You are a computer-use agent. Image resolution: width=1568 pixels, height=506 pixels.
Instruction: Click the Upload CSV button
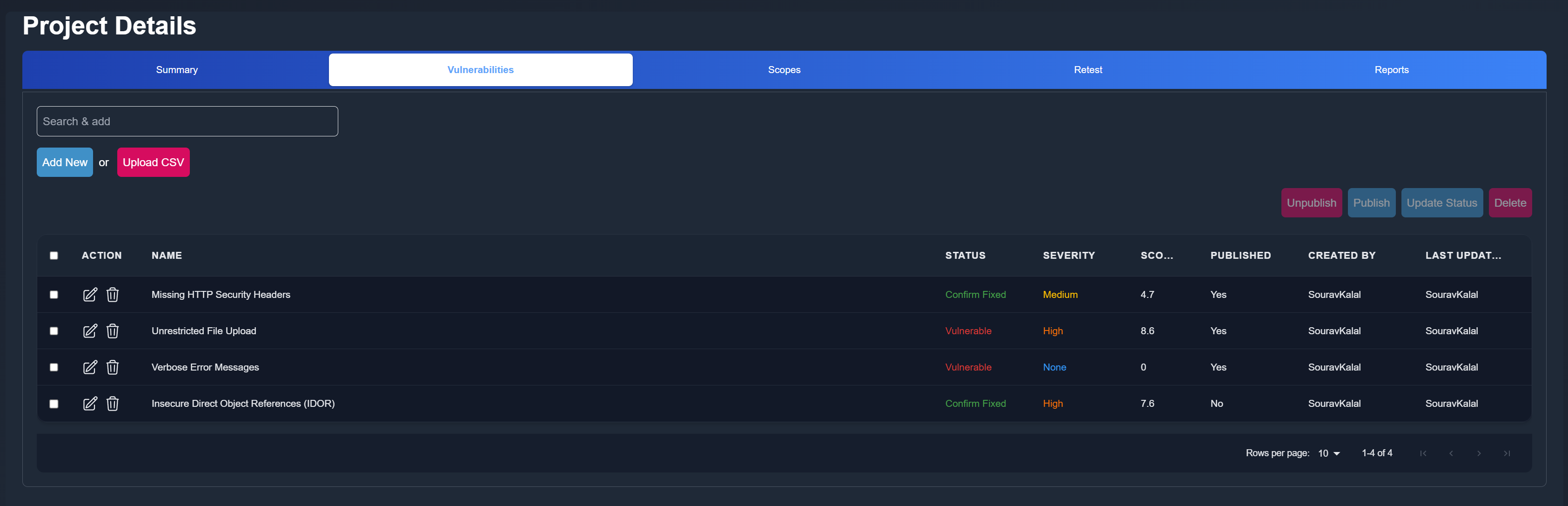154,162
